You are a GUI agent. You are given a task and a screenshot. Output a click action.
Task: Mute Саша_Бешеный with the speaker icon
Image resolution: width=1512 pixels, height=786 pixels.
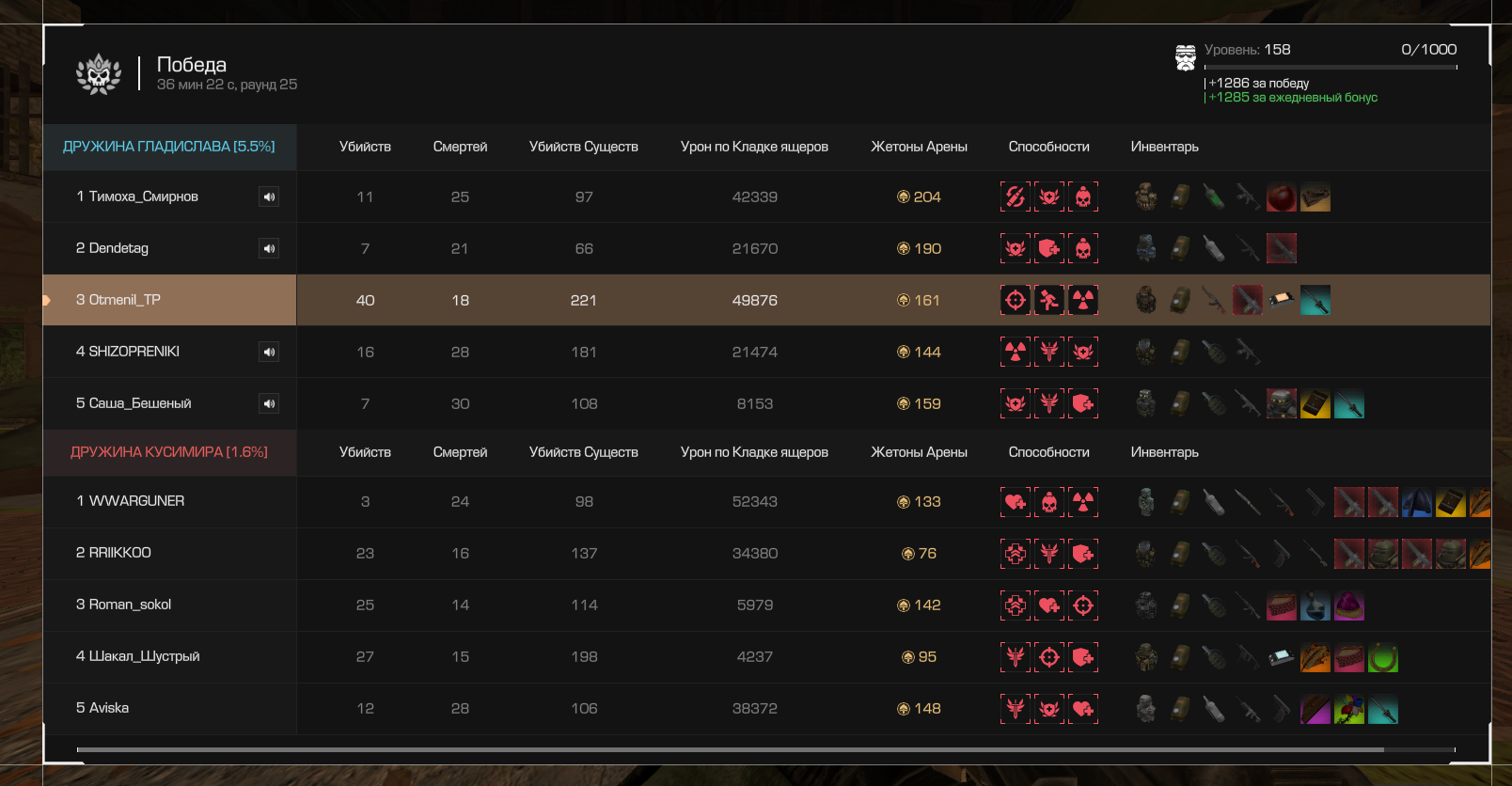point(269,403)
